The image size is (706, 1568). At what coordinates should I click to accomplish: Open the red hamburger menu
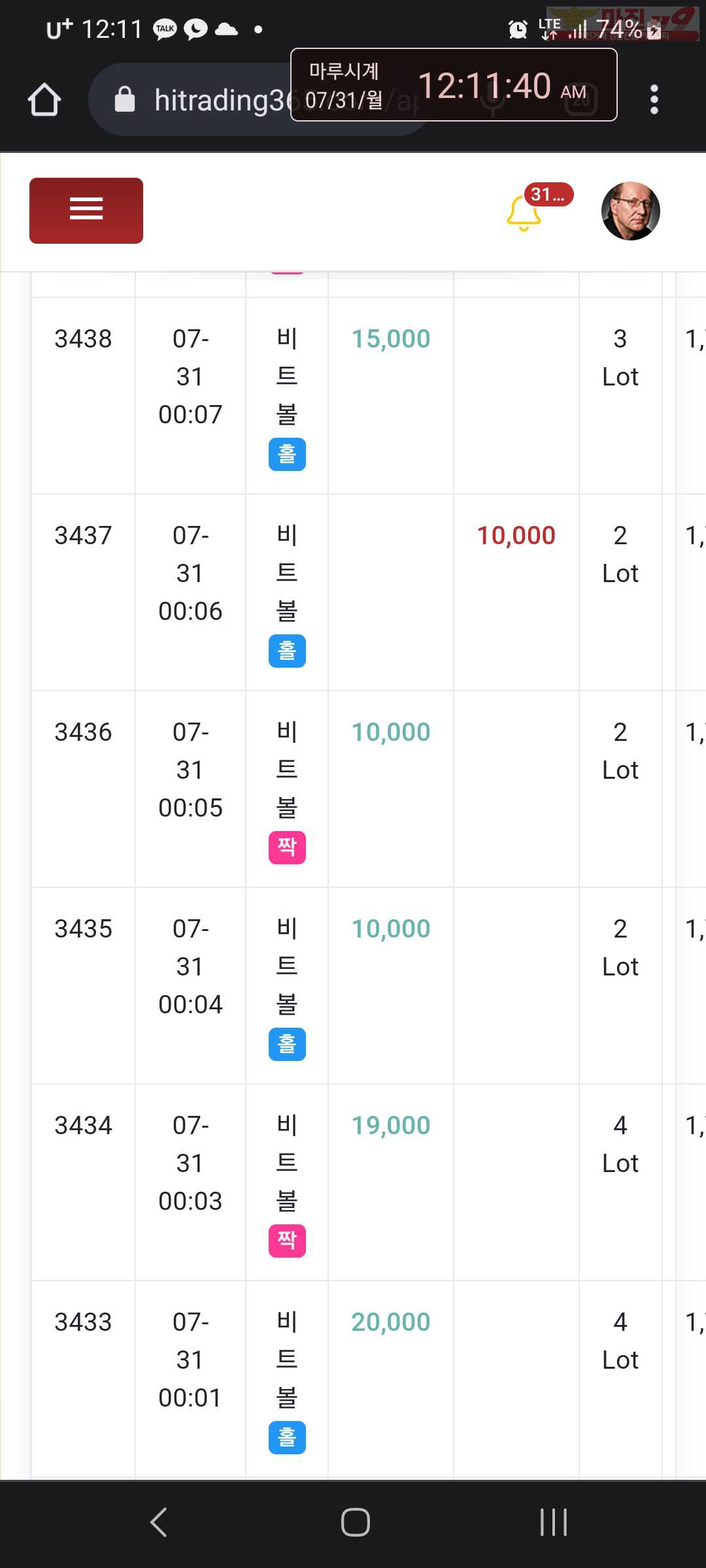pyautogui.click(x=86, y=210)
